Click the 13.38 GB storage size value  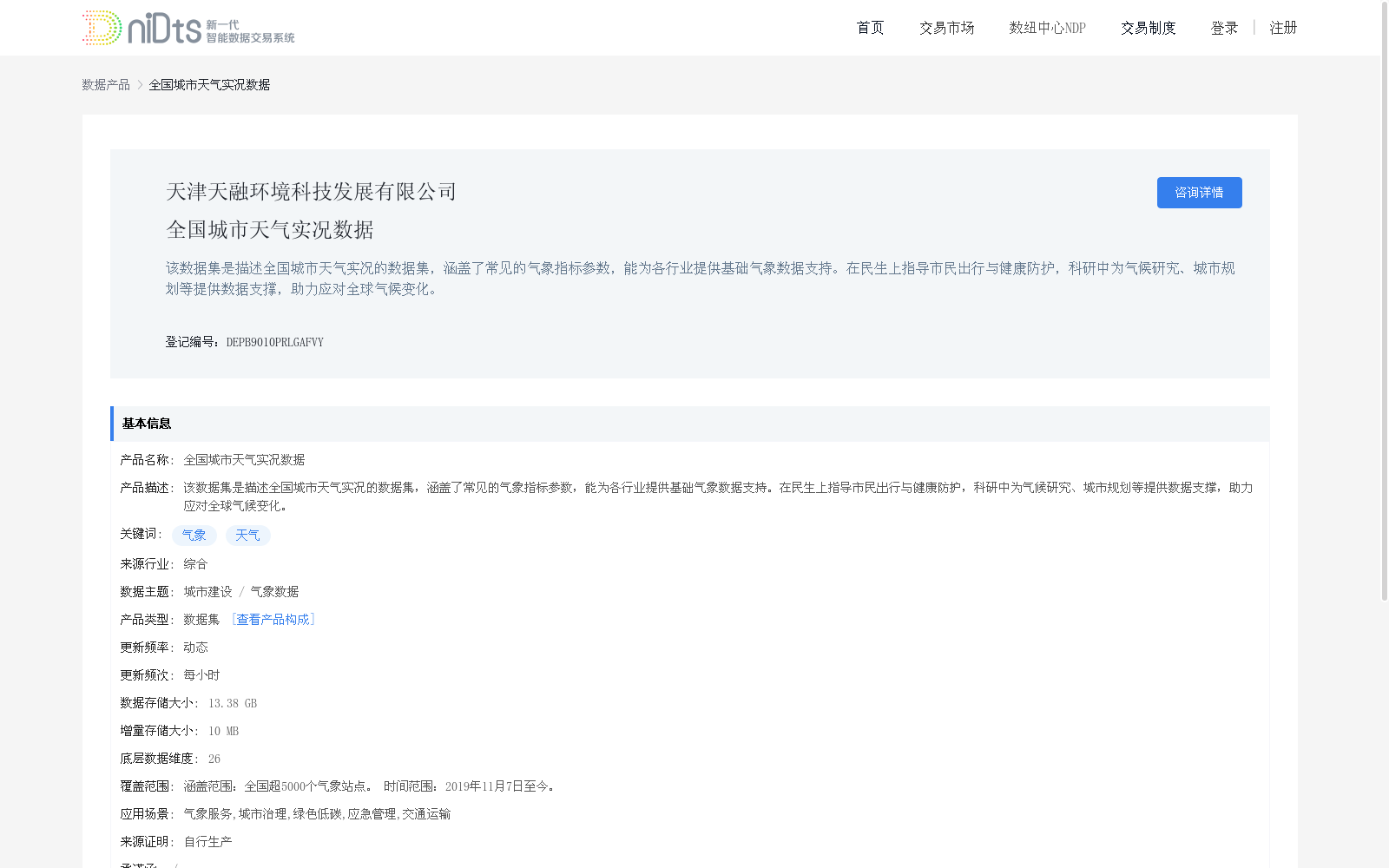coord(233,703)
